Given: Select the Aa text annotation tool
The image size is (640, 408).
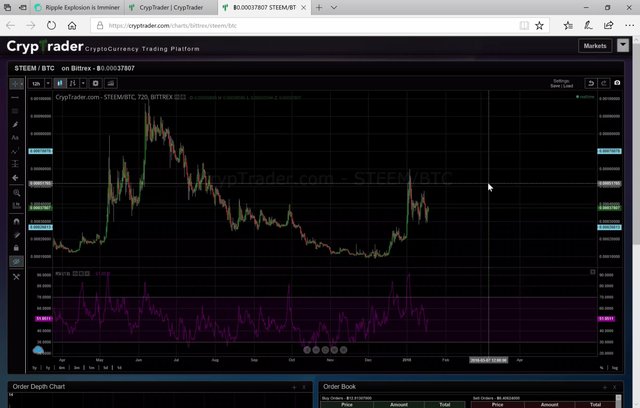Looking at the screenshot, I should pyautogui.click(x=16, y=137).
